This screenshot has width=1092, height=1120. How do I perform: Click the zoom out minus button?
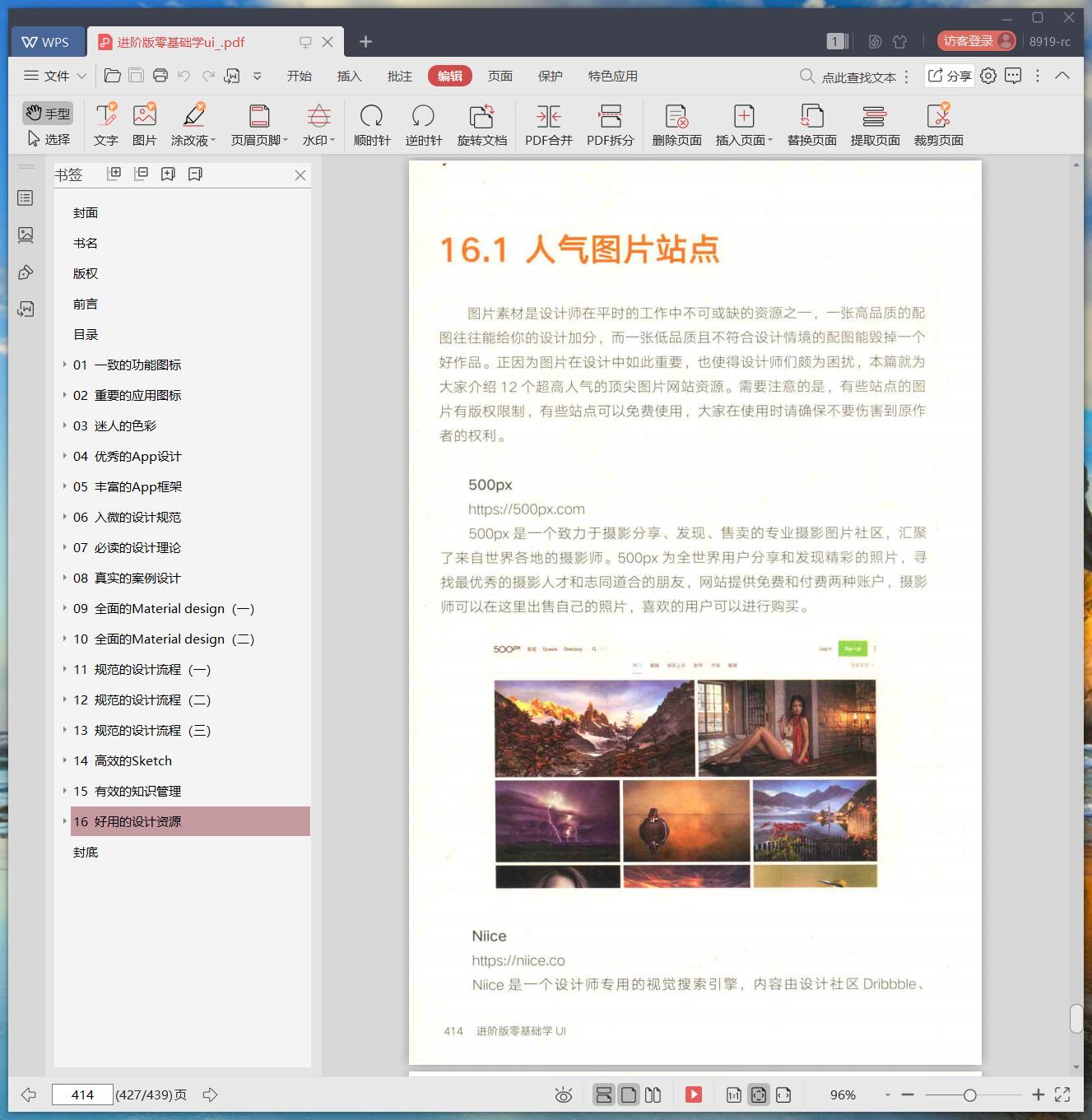908,1094
